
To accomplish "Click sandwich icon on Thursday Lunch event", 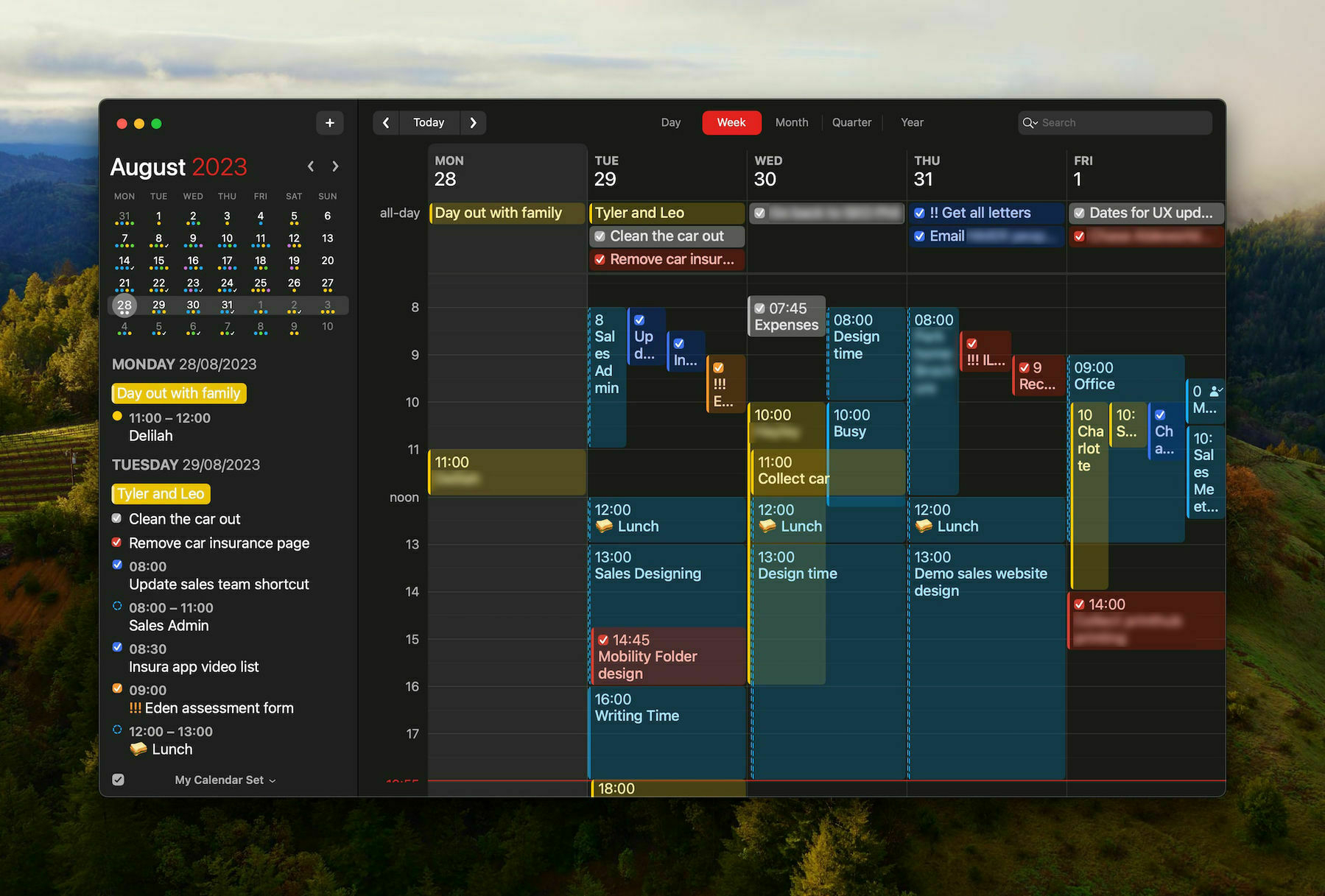I will click(924, 526).
